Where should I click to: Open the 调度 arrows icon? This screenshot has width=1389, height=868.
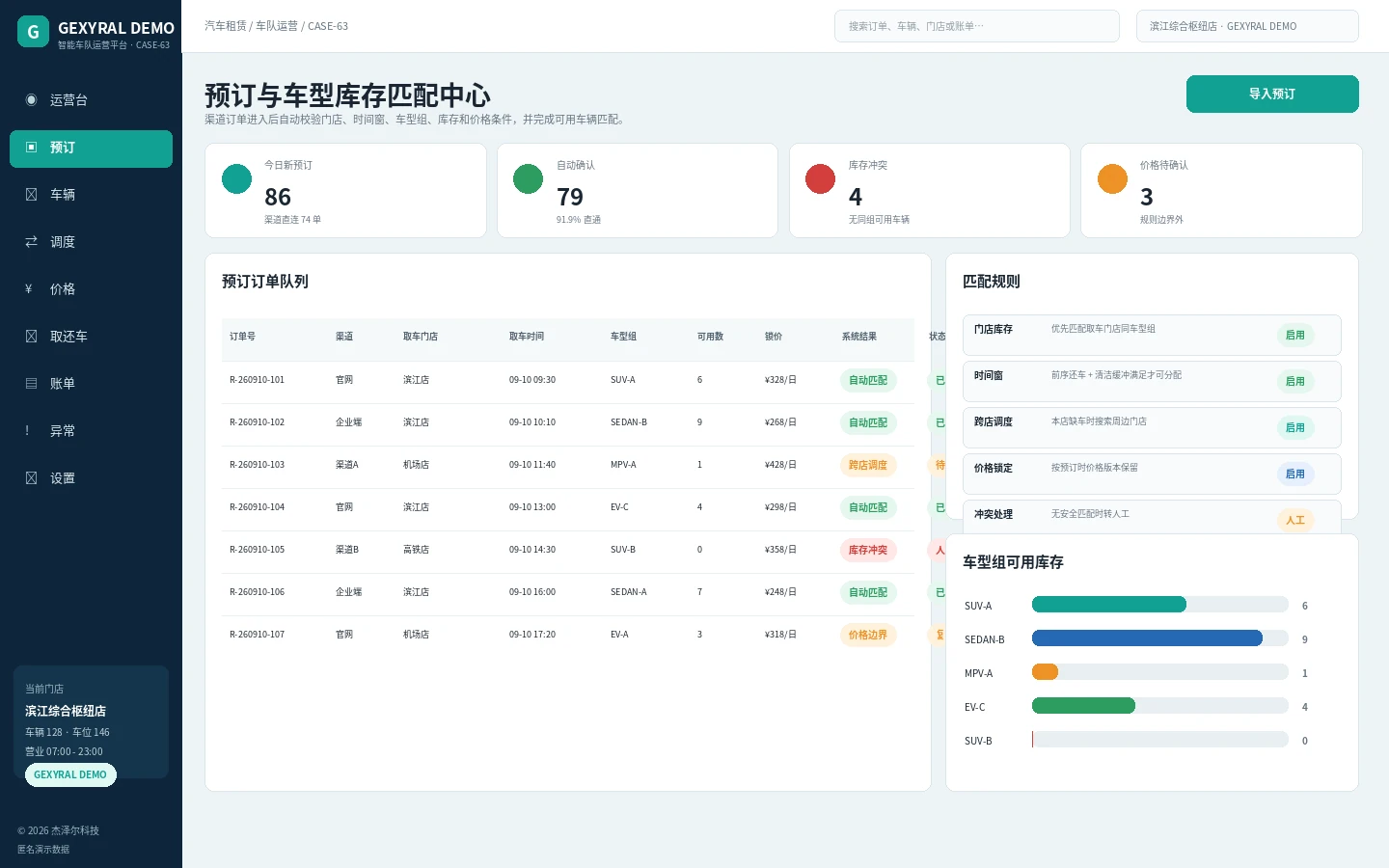pyautogui.click(x=31, y=242)
